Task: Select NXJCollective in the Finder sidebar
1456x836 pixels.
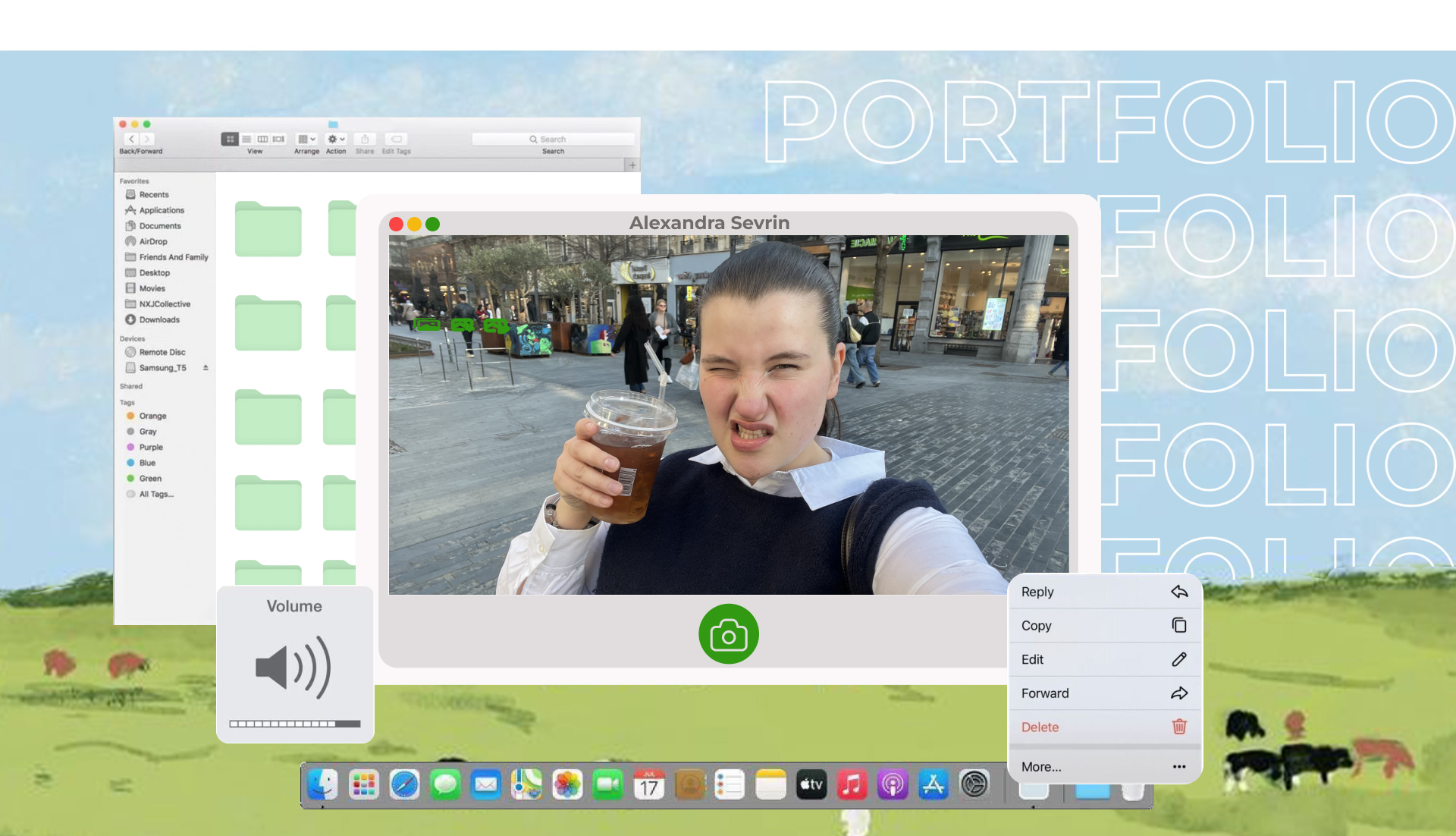Action: pos(158,304)
